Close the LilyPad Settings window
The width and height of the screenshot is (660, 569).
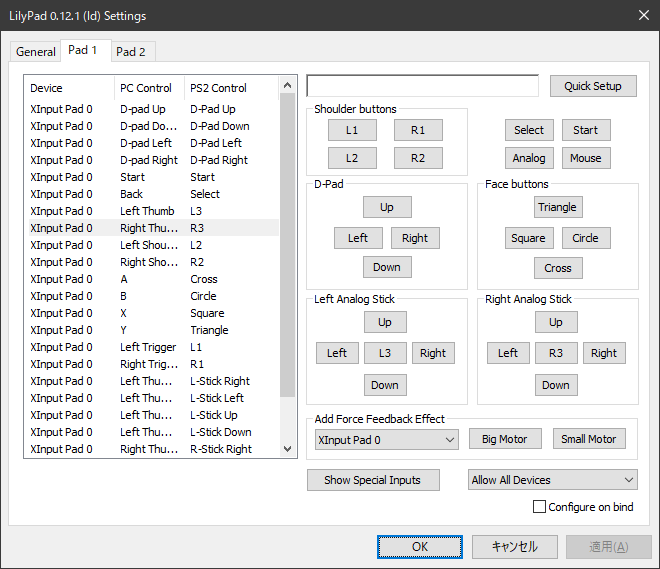[644, 16]
